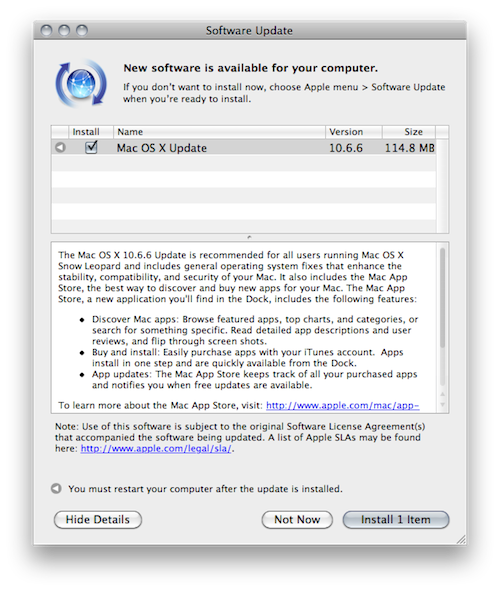Click restart-required icon beside Mac OS X Update
This screenshot has width=500, height=591.
tap(60, 147)
